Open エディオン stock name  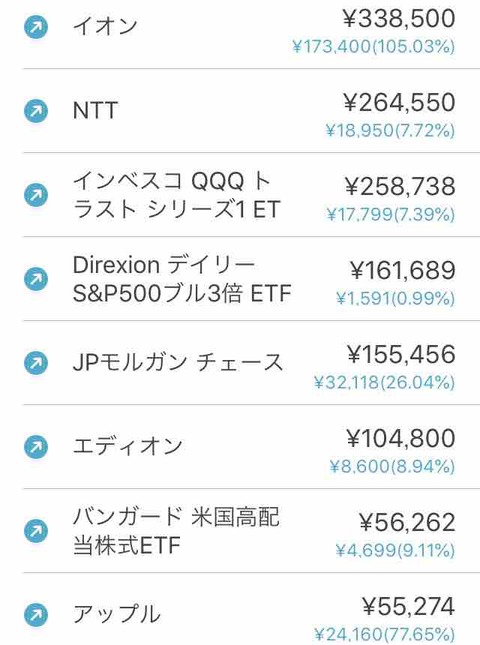coord(128,446)
